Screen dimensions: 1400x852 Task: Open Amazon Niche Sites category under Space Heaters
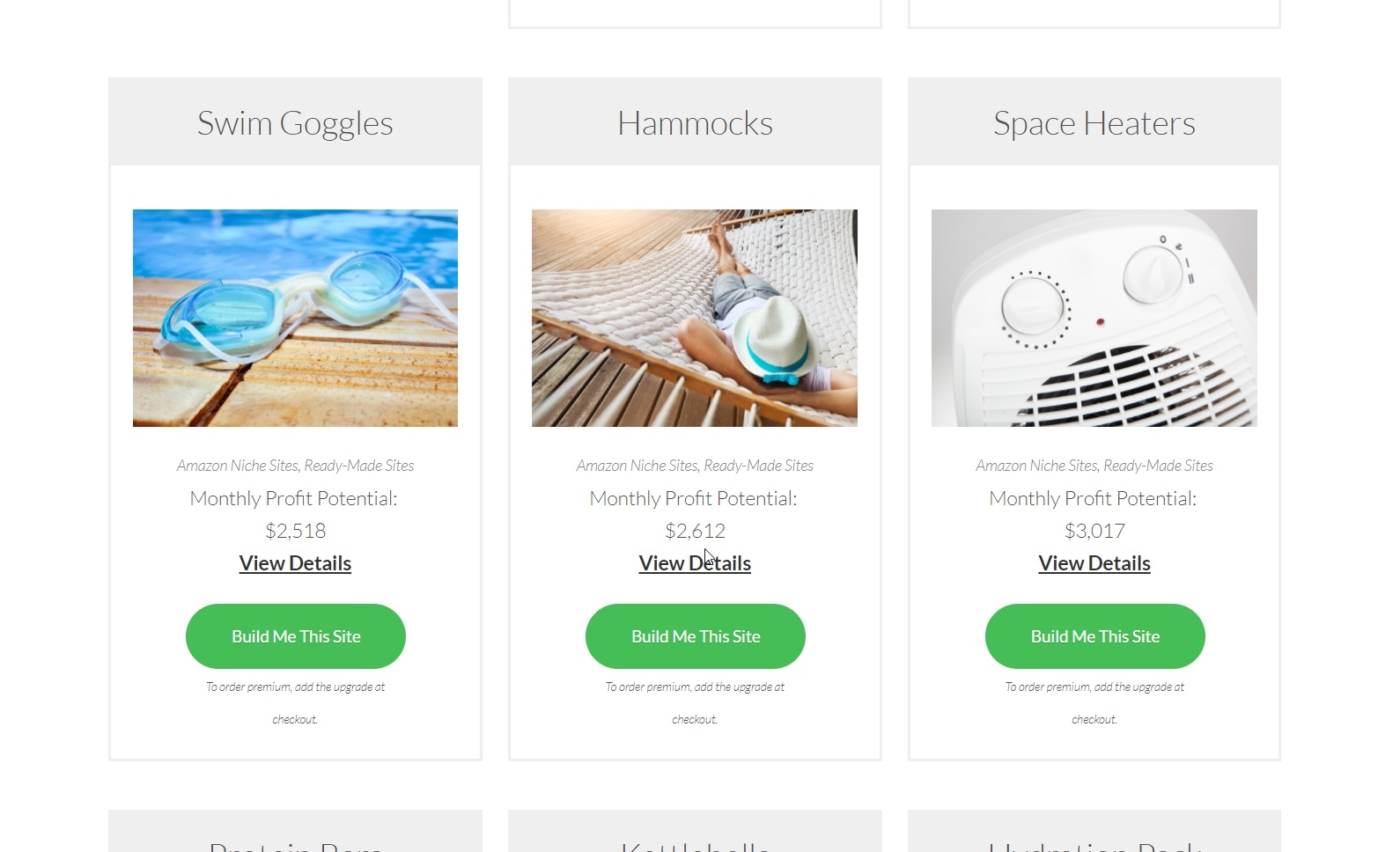(1036, 466)
